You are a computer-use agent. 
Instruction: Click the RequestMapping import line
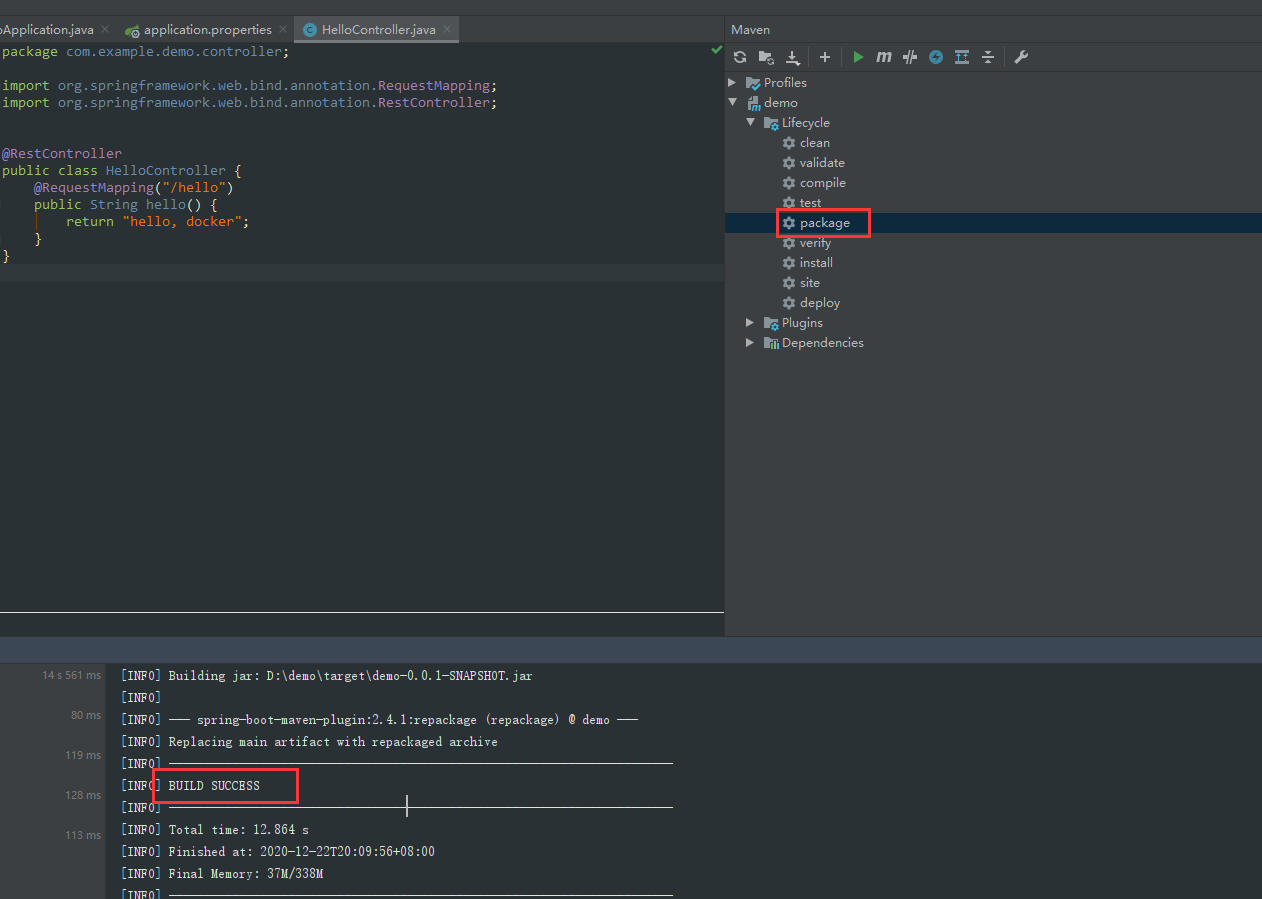coord(250,85)
